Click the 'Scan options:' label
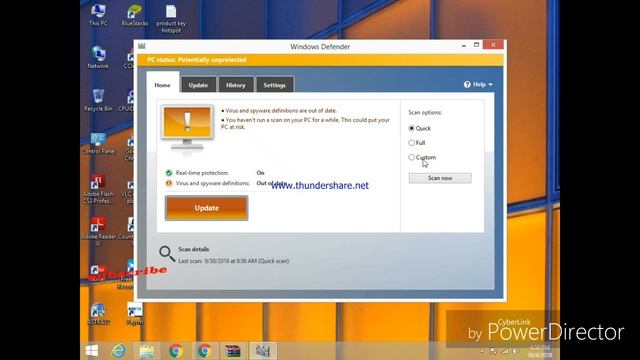The height and width of the screenshot is (360, 640). pos(425,112)
